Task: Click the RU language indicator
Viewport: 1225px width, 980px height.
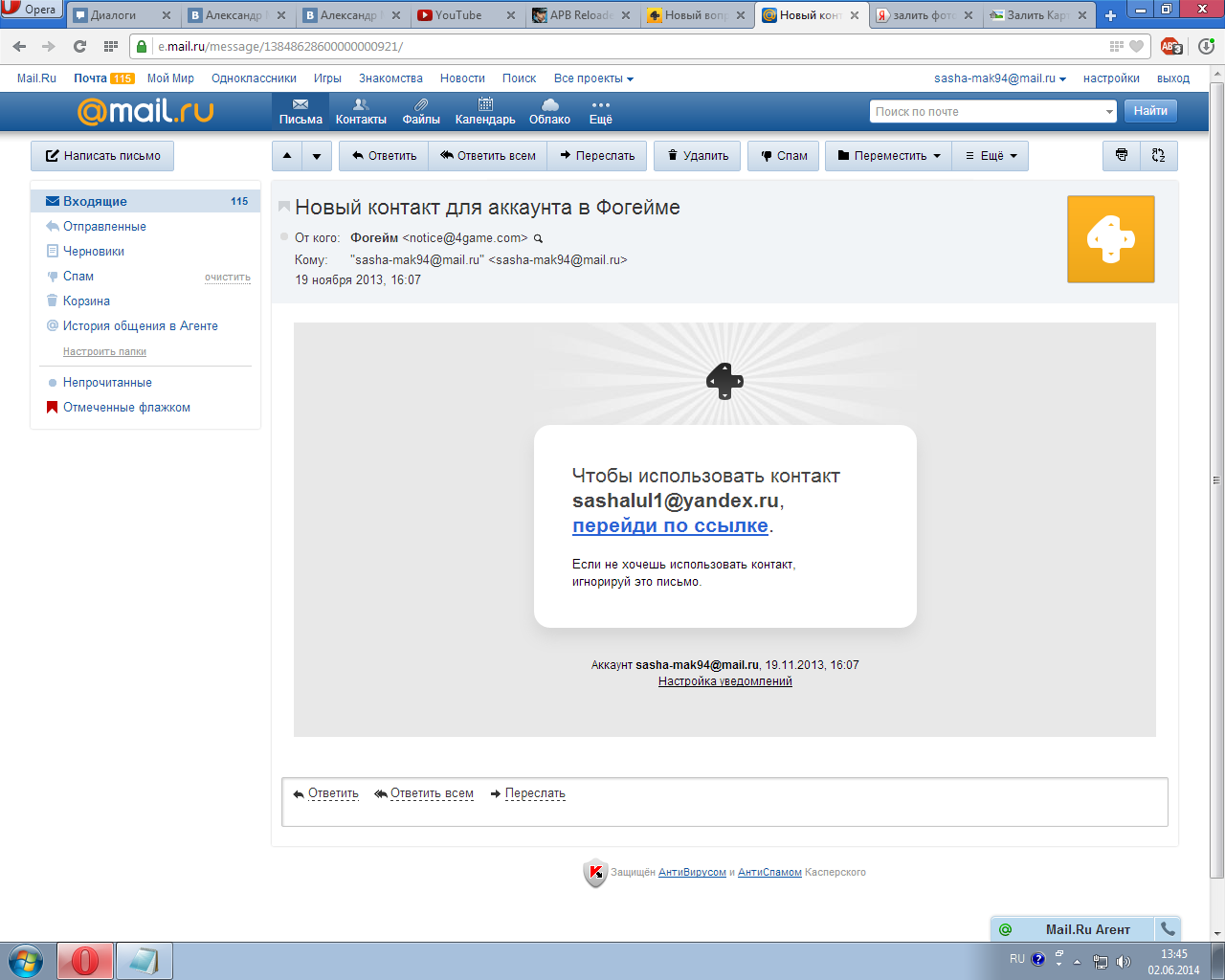Action: pyautogui.click(x=1016, y=959)
